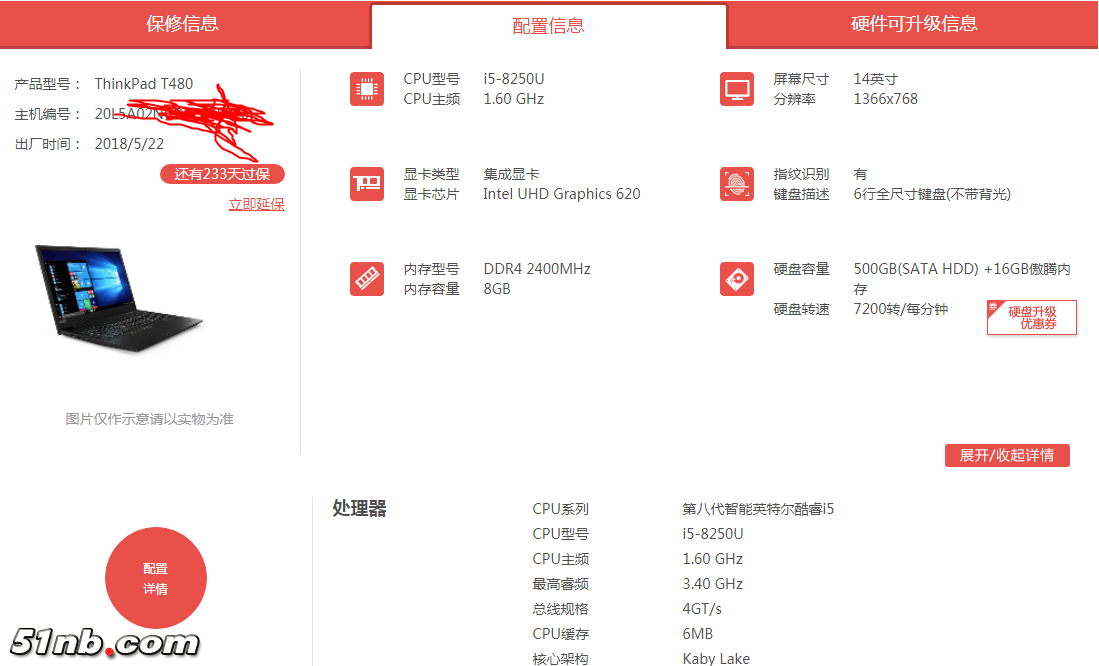Screen dimensions: 1099x666
Task: Expand the 处理器 specification section
Action: pyautogui.click(x=359, y=508)
